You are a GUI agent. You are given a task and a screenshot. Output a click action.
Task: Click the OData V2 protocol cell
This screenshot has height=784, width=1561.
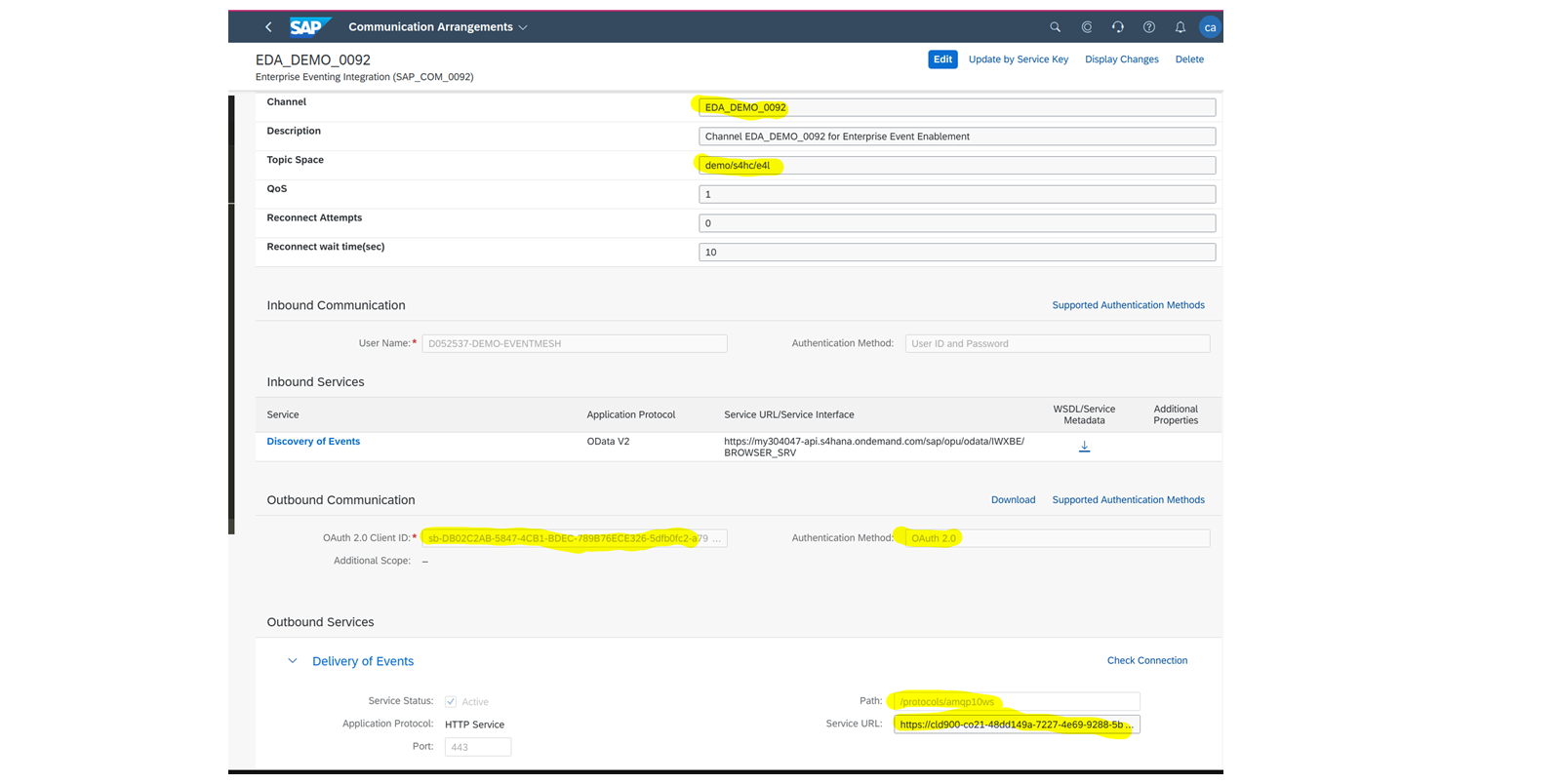[x=608, y=442]
